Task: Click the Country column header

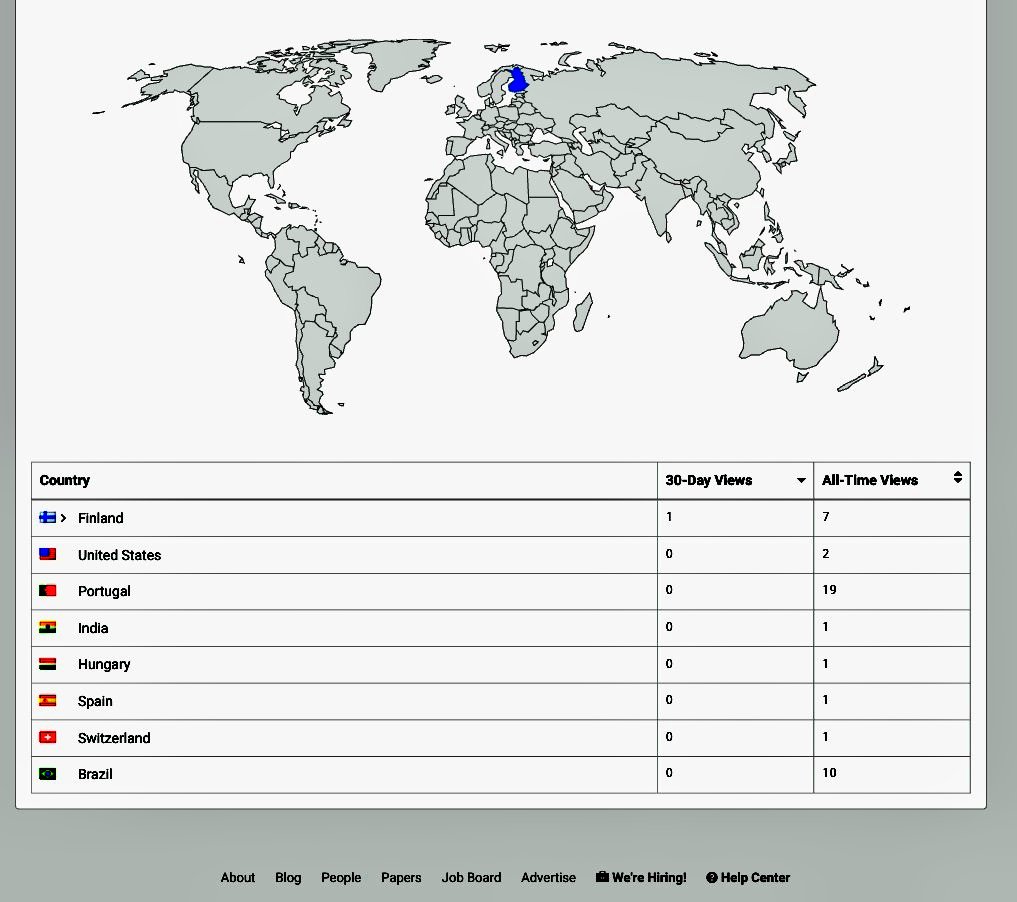Action: 64,481
